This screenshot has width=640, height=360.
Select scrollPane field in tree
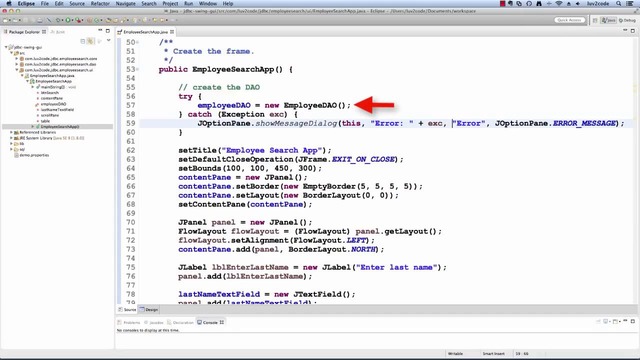pos(50,116)
